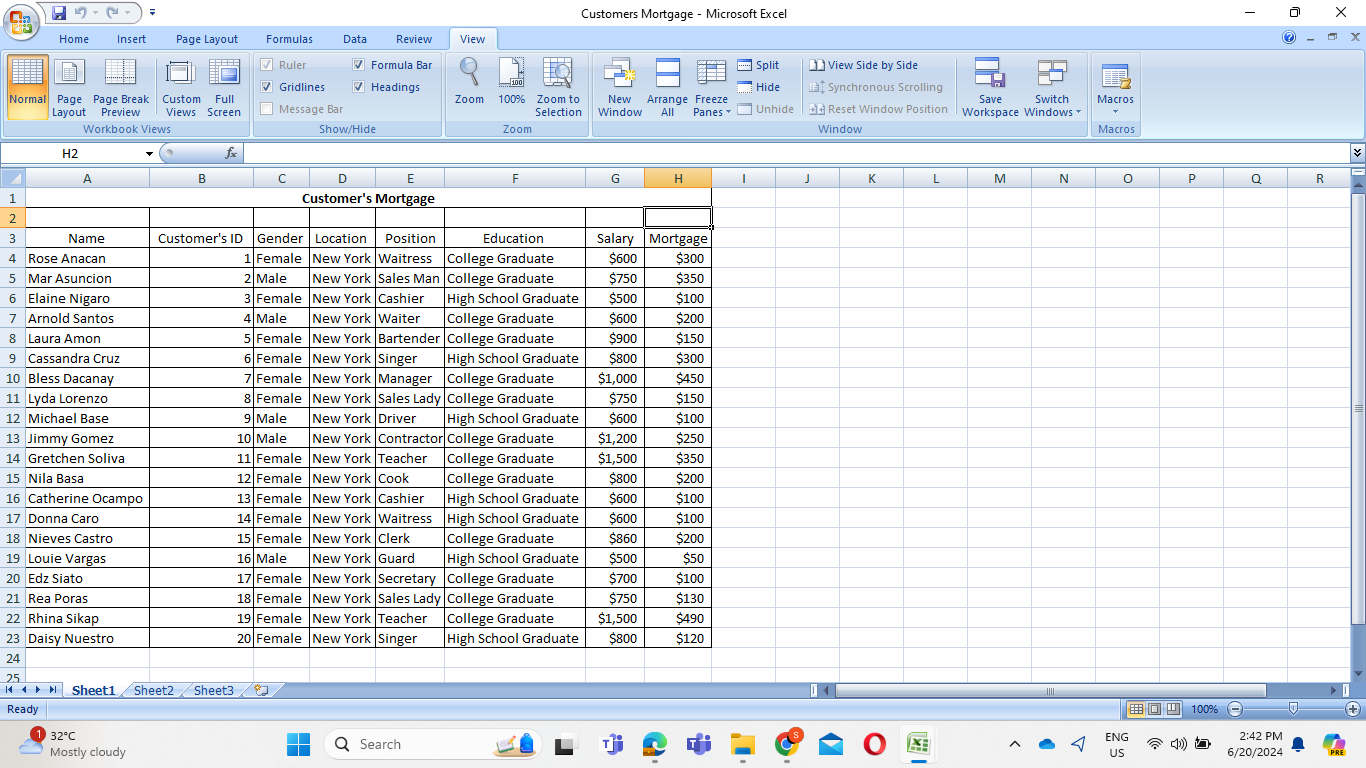Toggle the Ruler checkbox

(267, 65)
